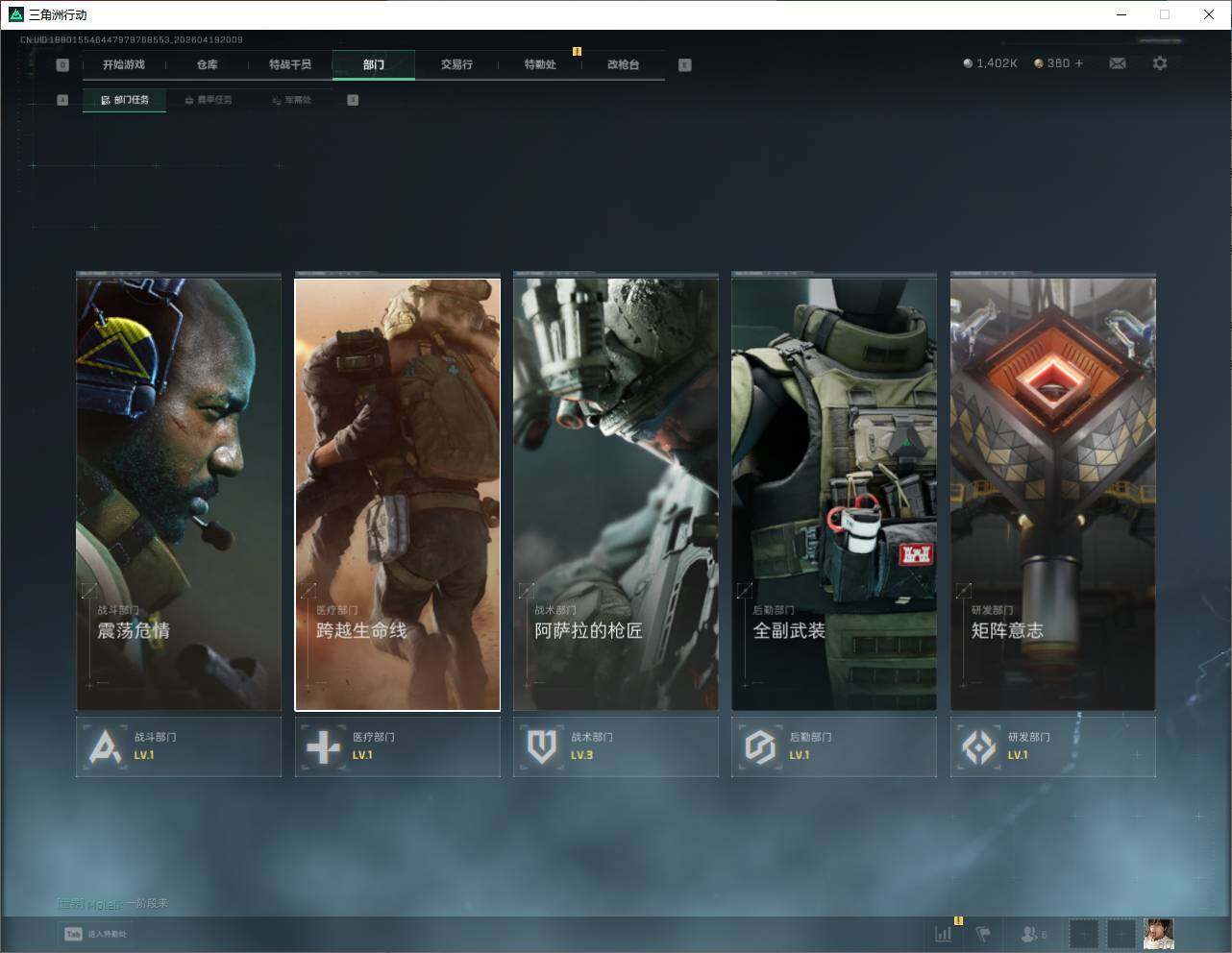Screen dimensions: 1232x953
Task: Click the 研发部门 diamond emblem icon
Action: pyautogui.click(x=979, y=746)
